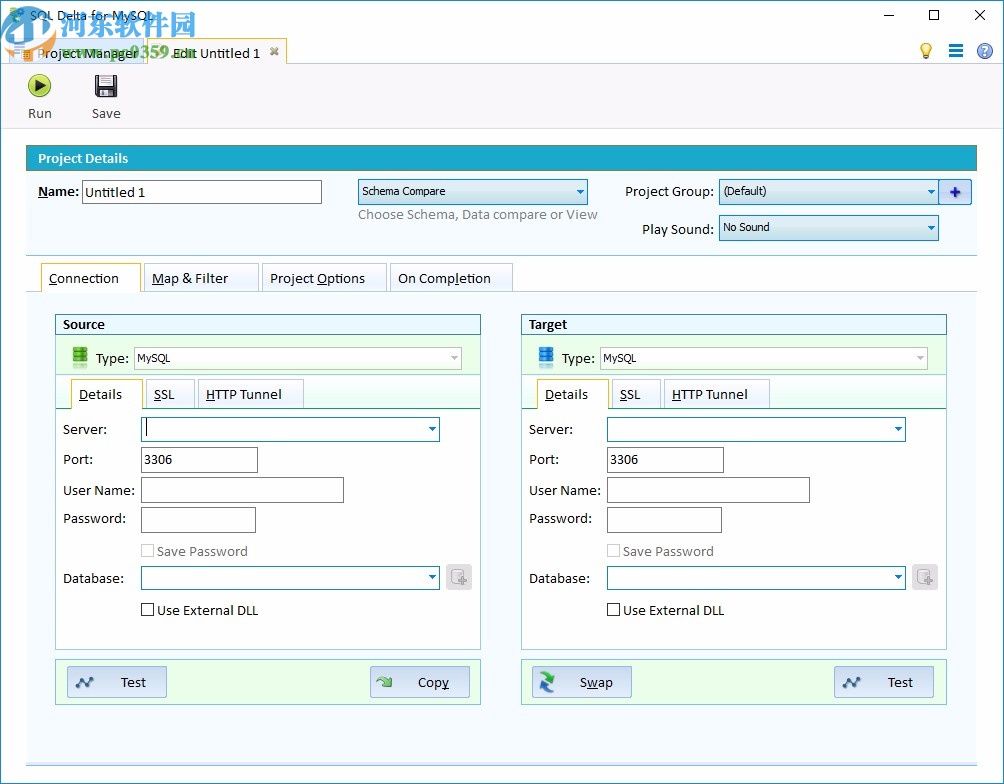Click the Swap arrows icon in Target panel
The height and width of the screenshot is (784, 1004).
click(547, 682)
